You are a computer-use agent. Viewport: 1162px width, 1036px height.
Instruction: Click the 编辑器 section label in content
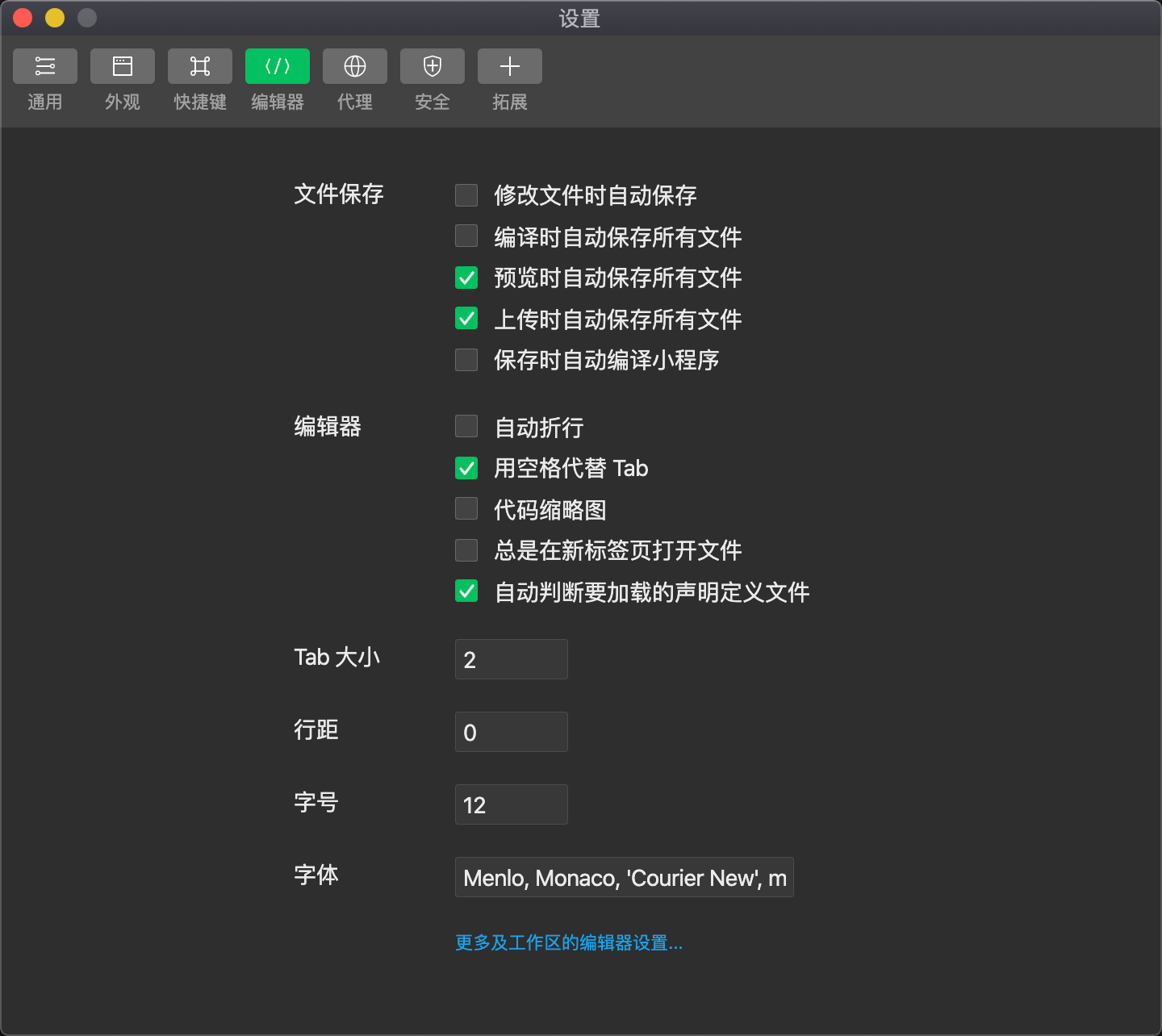[328, 426]
